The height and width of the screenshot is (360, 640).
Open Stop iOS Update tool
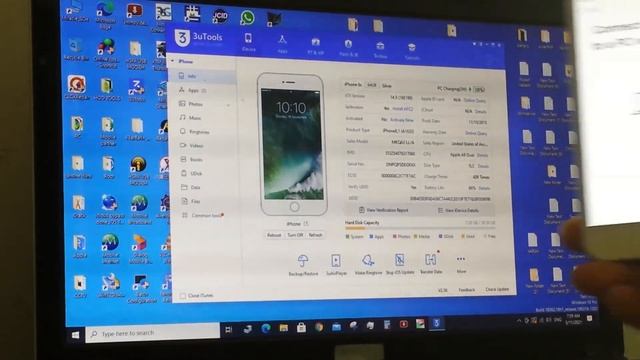click(400, 263)
